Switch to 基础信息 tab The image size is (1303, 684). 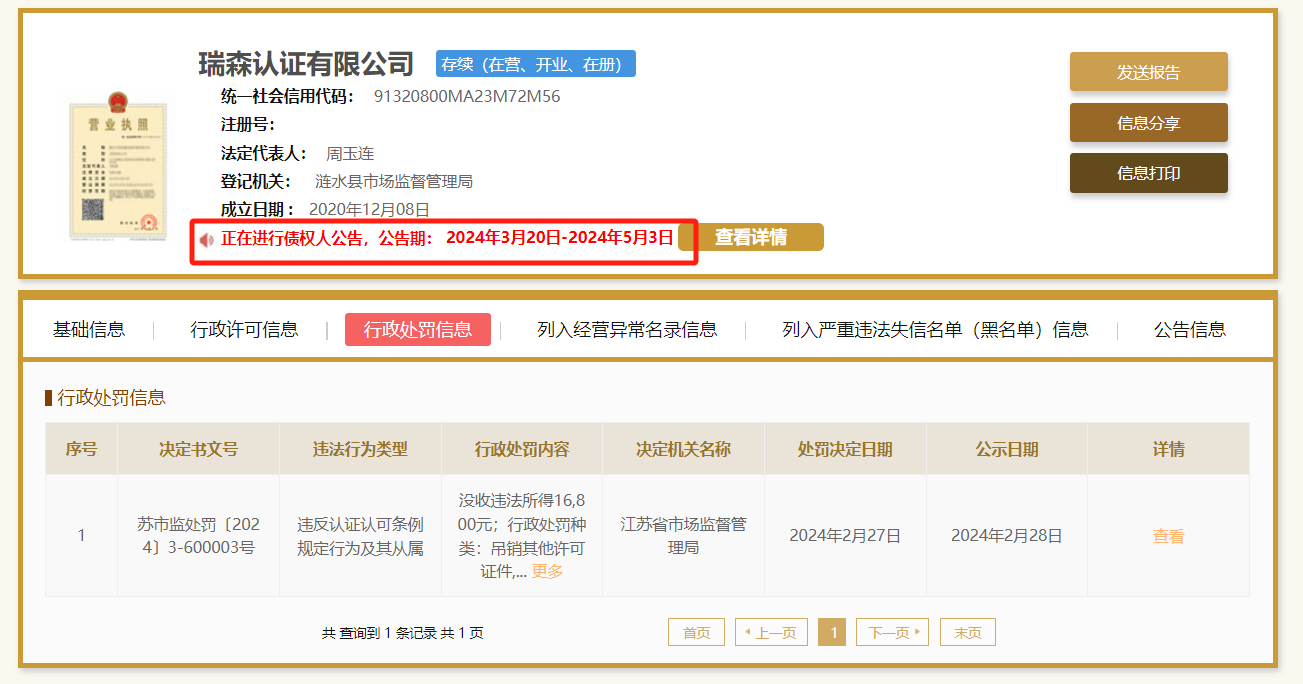89,330
